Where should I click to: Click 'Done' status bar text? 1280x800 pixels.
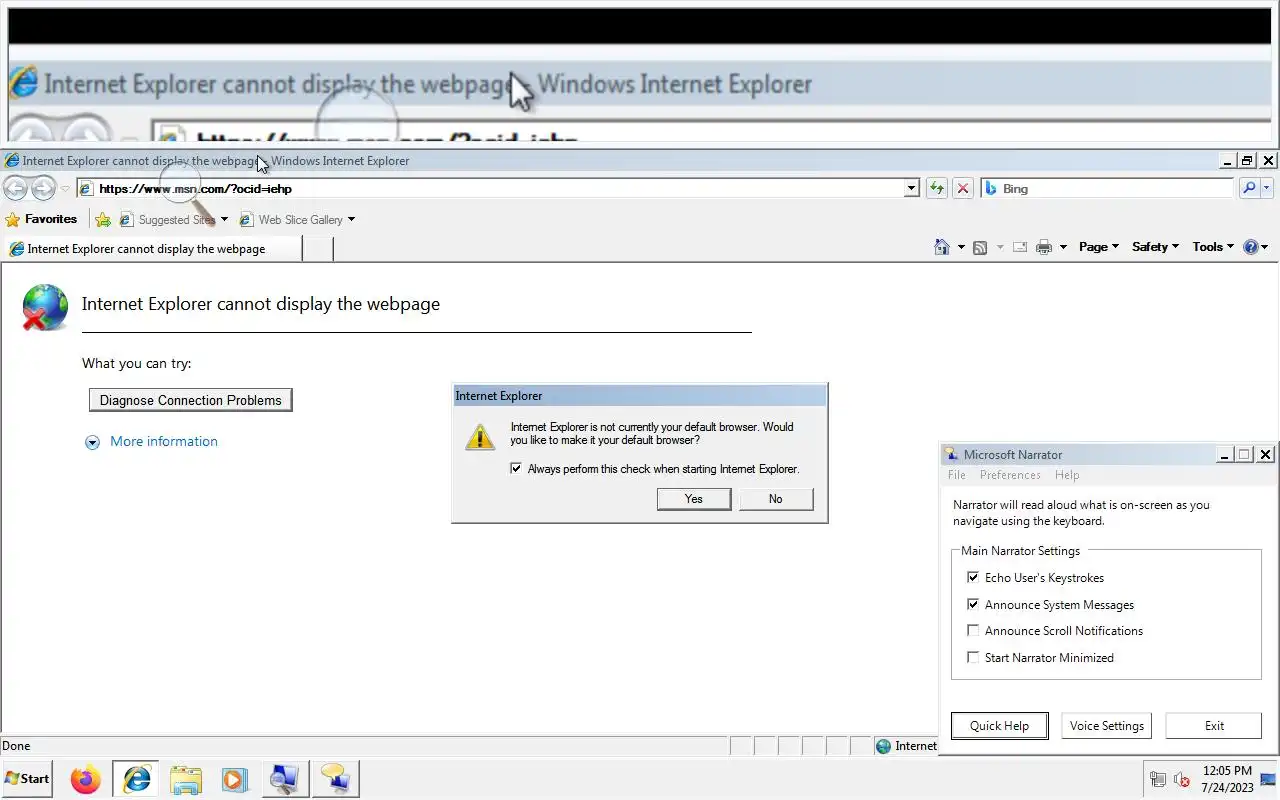coord(16,746)
